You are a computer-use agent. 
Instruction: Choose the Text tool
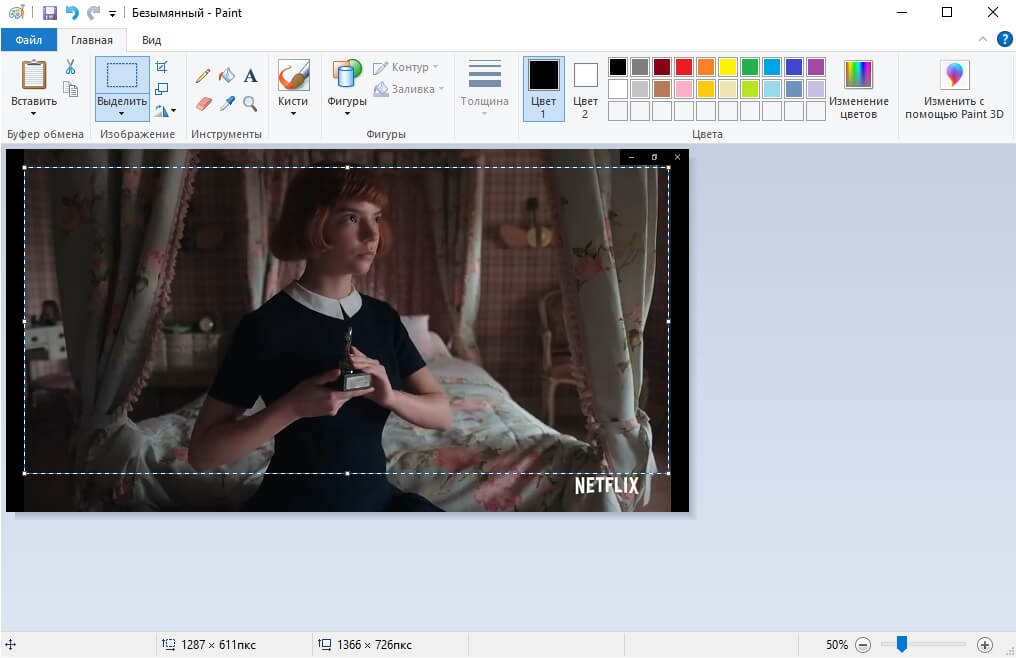(250, 75)
